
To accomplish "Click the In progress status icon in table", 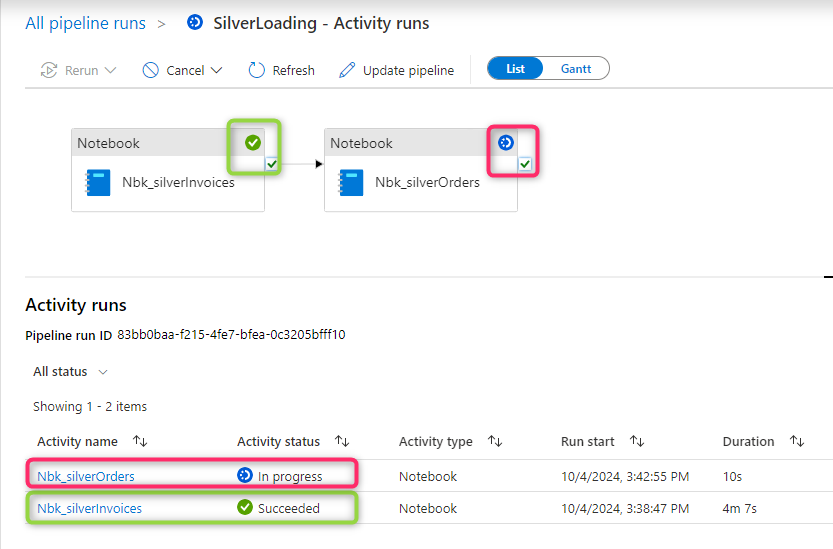I will pyautogui.click(x=245, y=475).
